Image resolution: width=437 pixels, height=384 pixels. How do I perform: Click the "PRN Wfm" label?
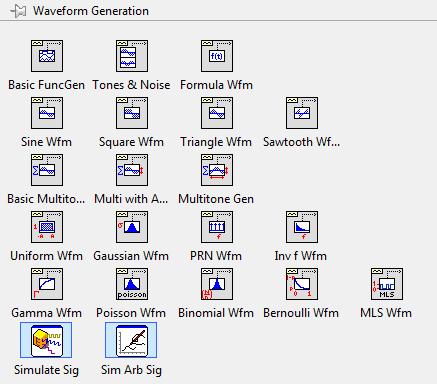(216, 256)
